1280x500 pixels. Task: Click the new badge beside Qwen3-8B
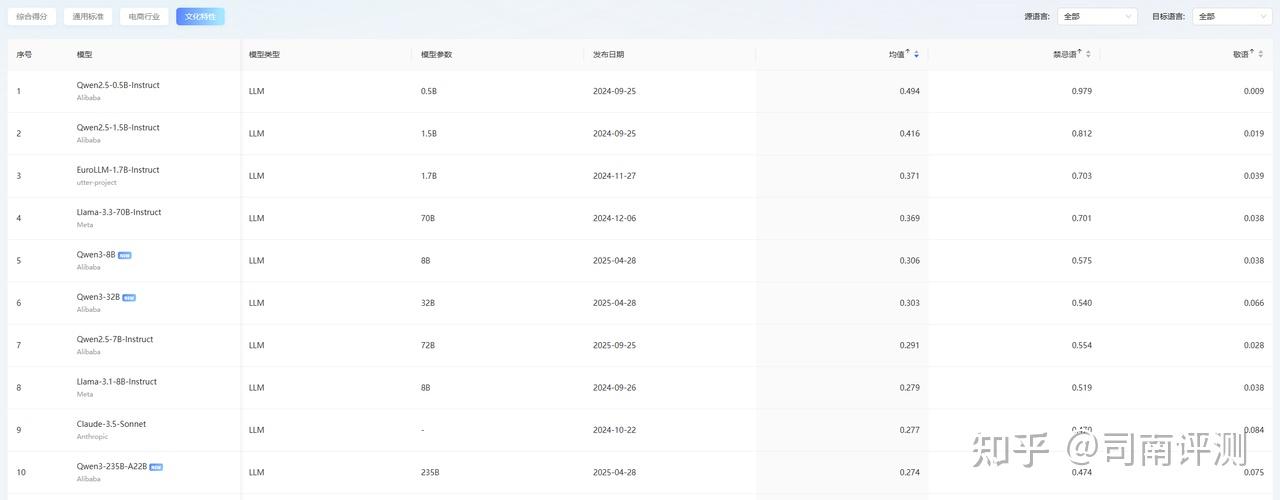pos(124,255)
